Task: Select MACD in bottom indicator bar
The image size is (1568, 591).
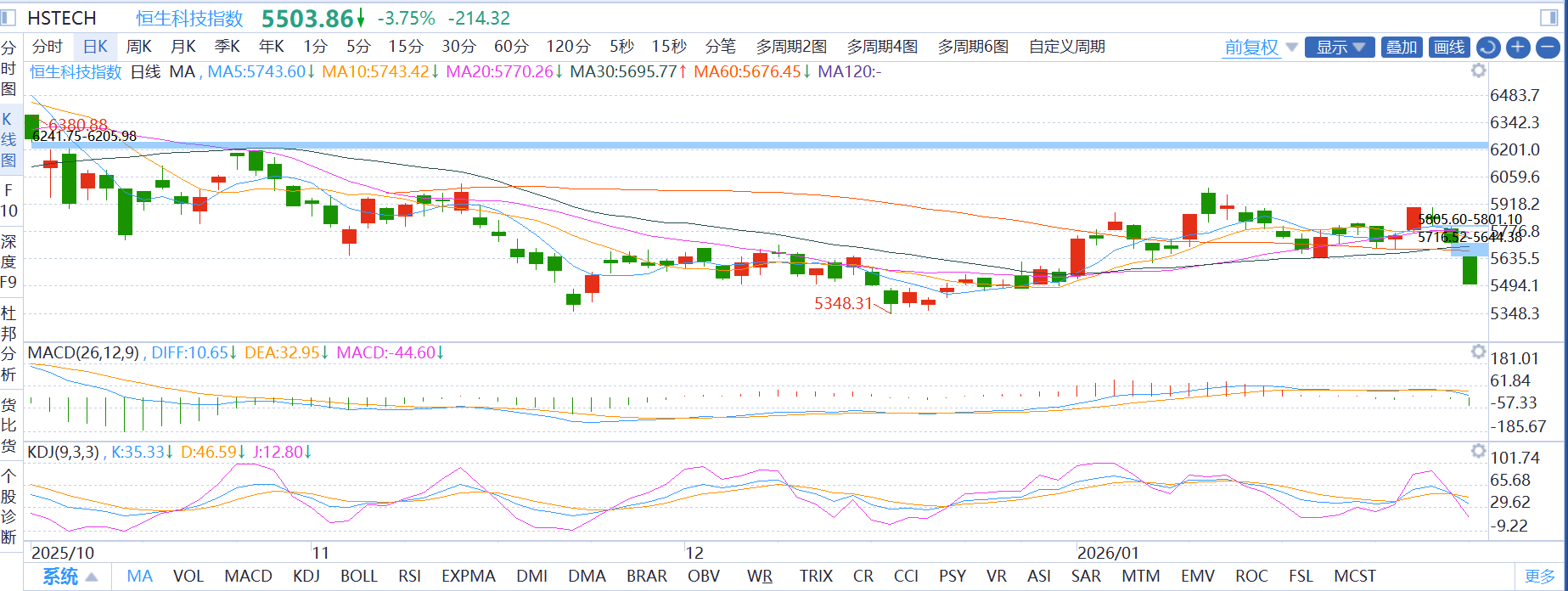Action: [x=248, y=576]
